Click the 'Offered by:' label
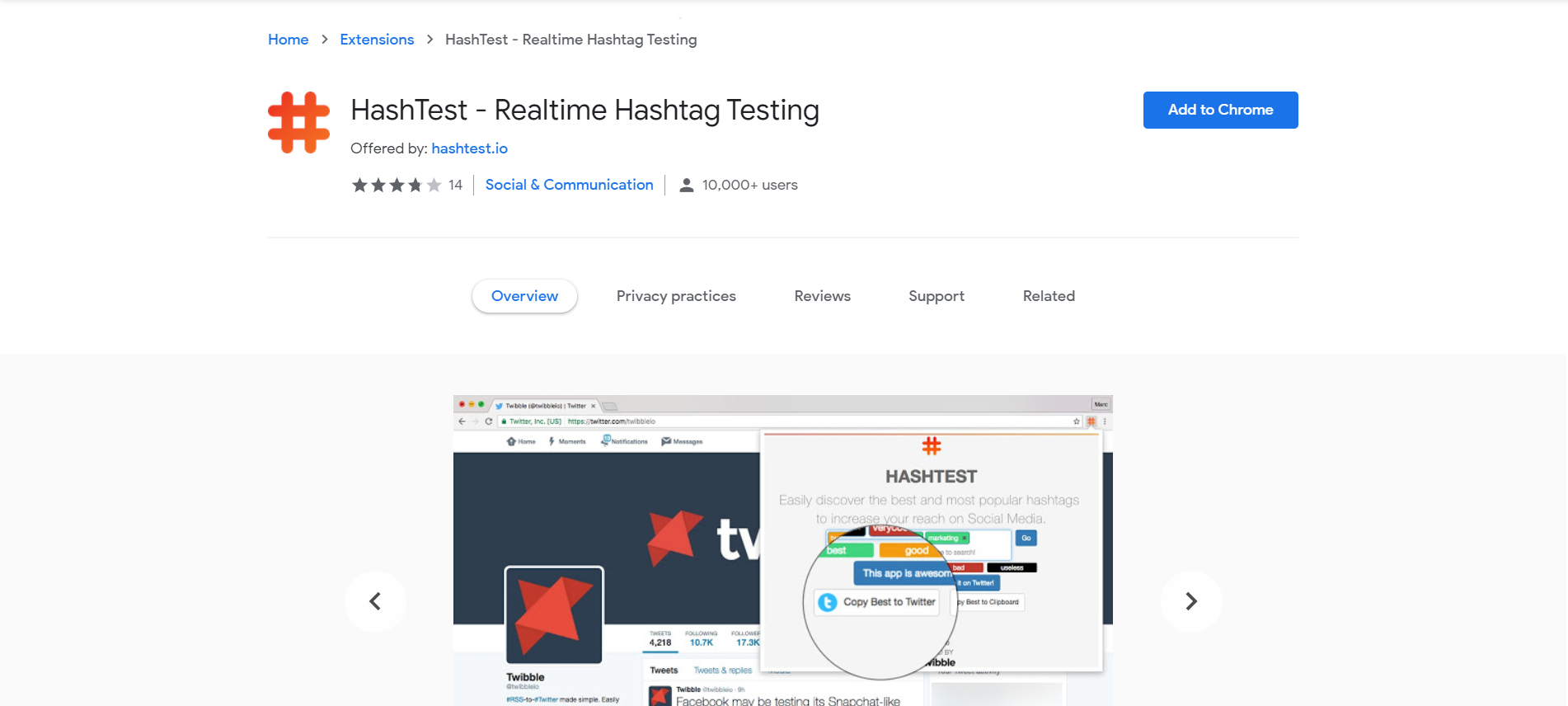The height and width of the screenshot is (706, 1568). [x=389, y=148]
